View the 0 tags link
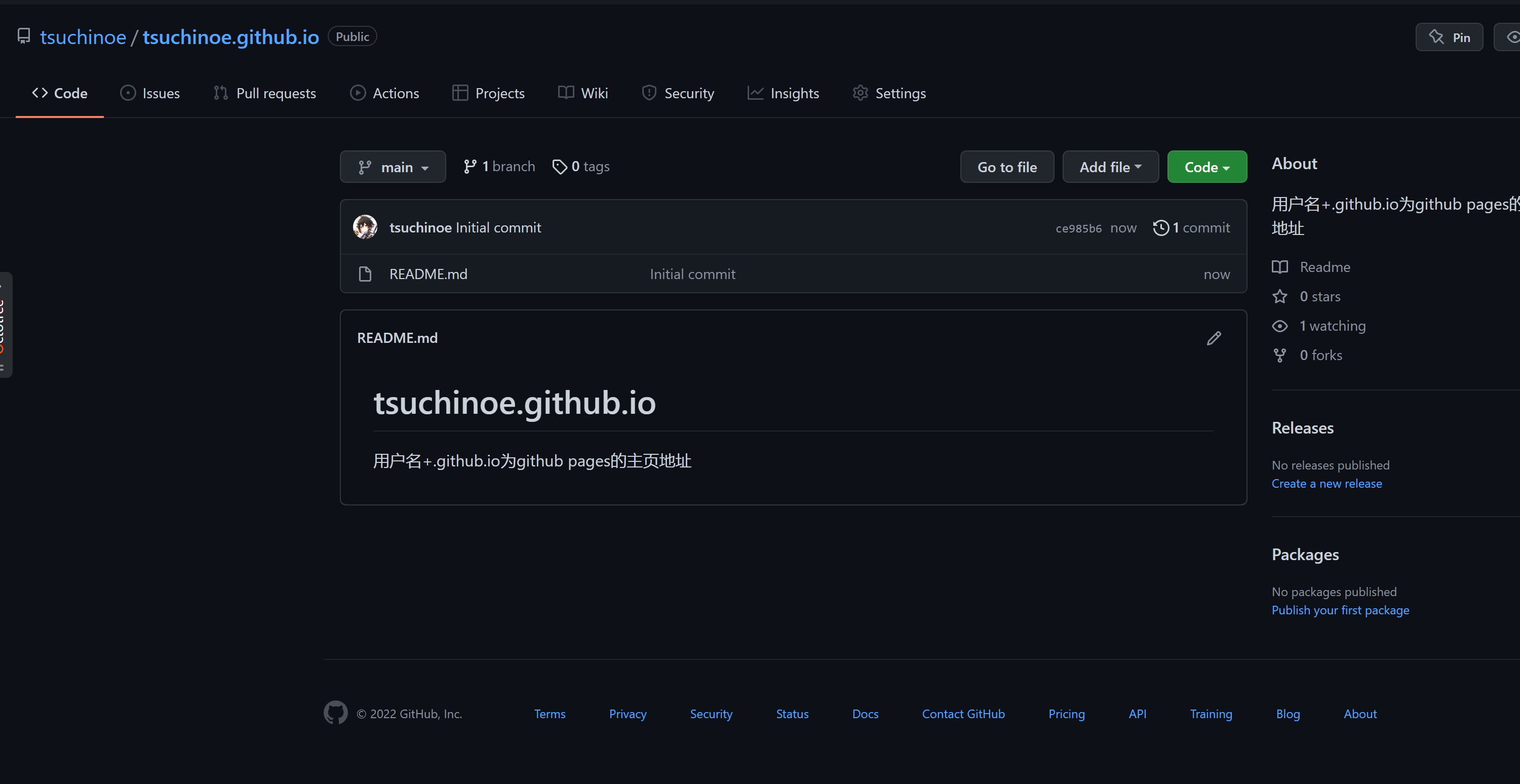The height and width of the screenshot is (784, 1520). coord(580,167)
